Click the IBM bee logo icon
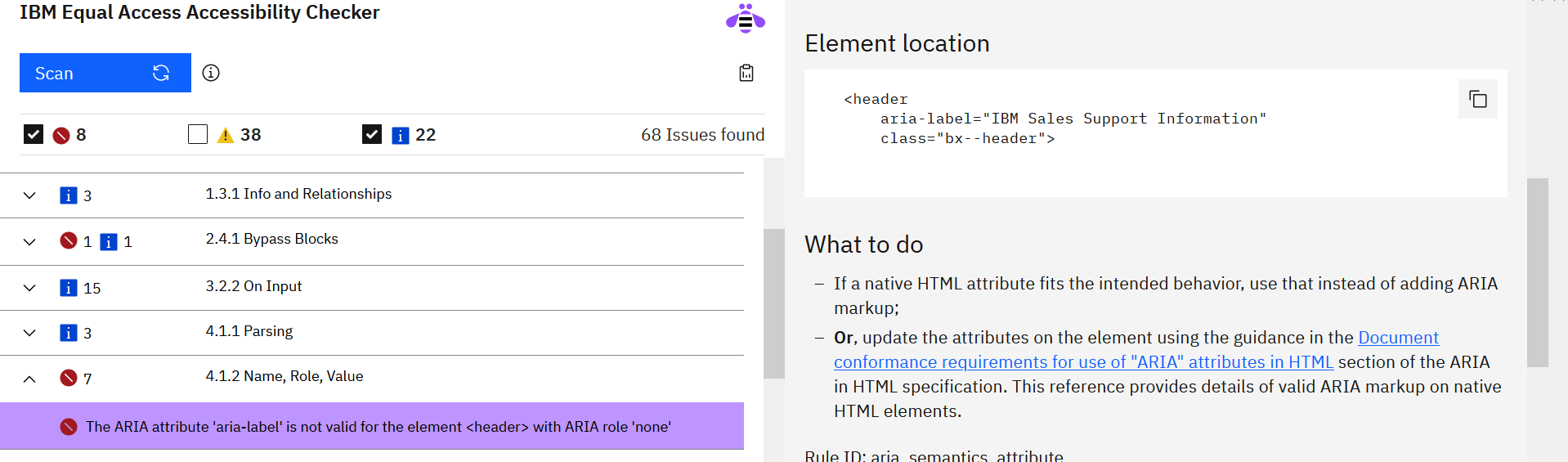Image resolution: width=1568 pixels, height=462 pixels. click(745, 19)
